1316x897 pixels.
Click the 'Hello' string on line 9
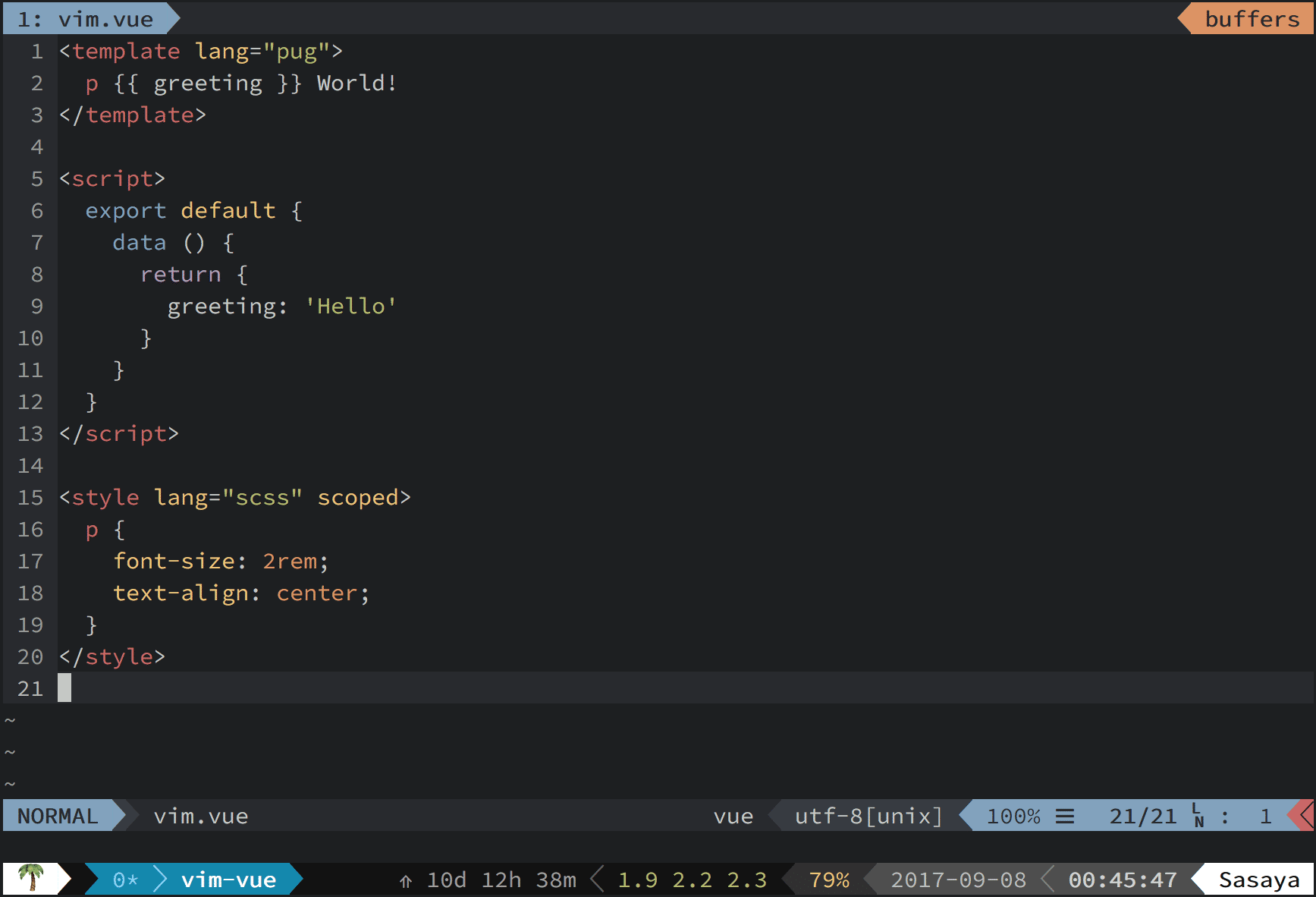click(x=350, y=306)
